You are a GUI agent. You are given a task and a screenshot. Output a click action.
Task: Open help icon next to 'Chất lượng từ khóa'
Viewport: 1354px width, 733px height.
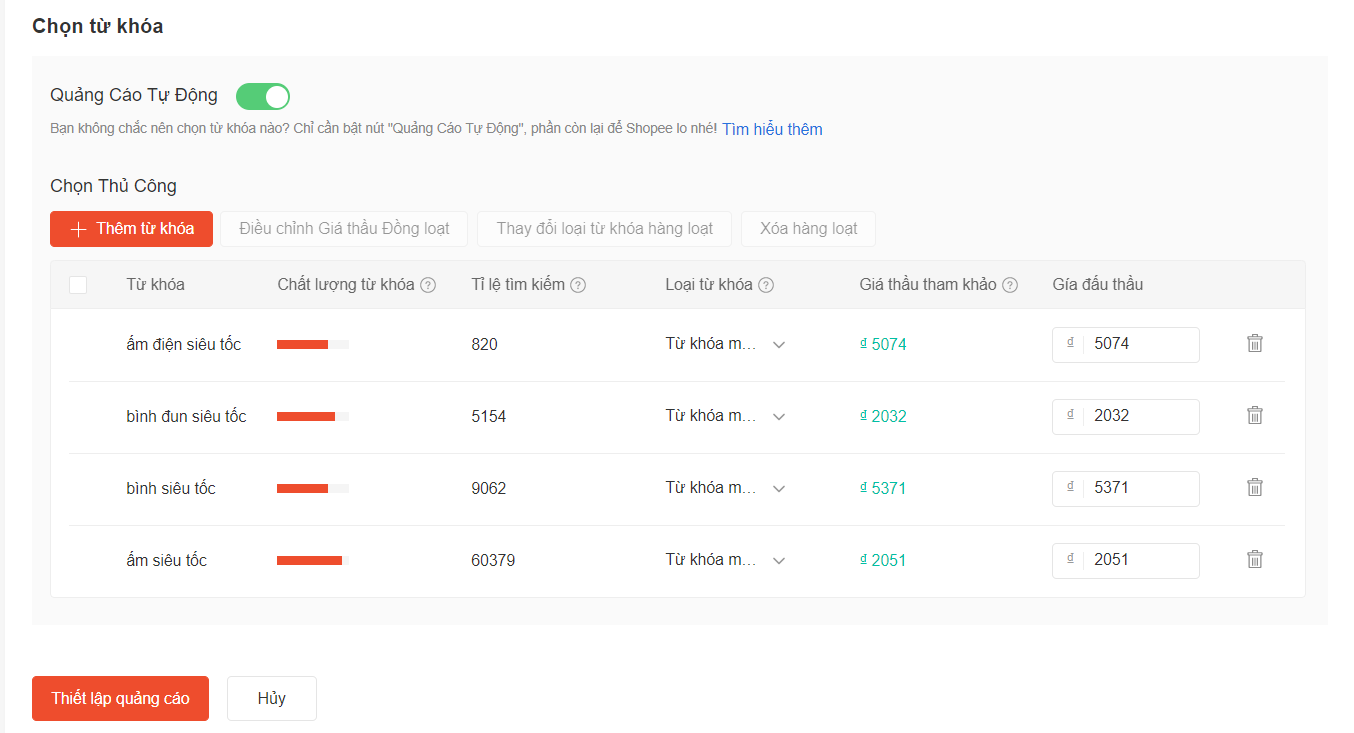pyautogui.click(x=428, y=285)
